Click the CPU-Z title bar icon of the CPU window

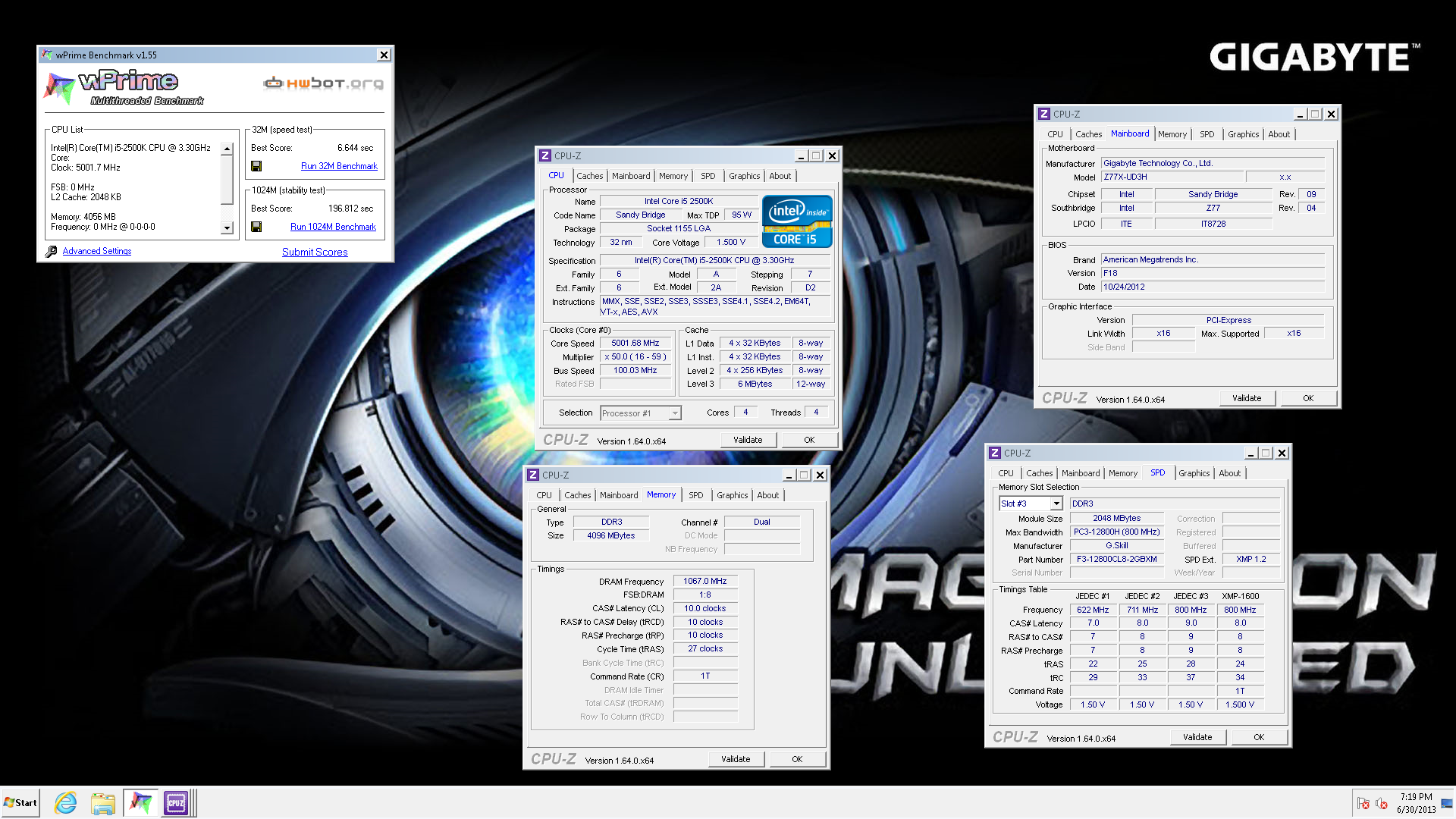point(544,155)
